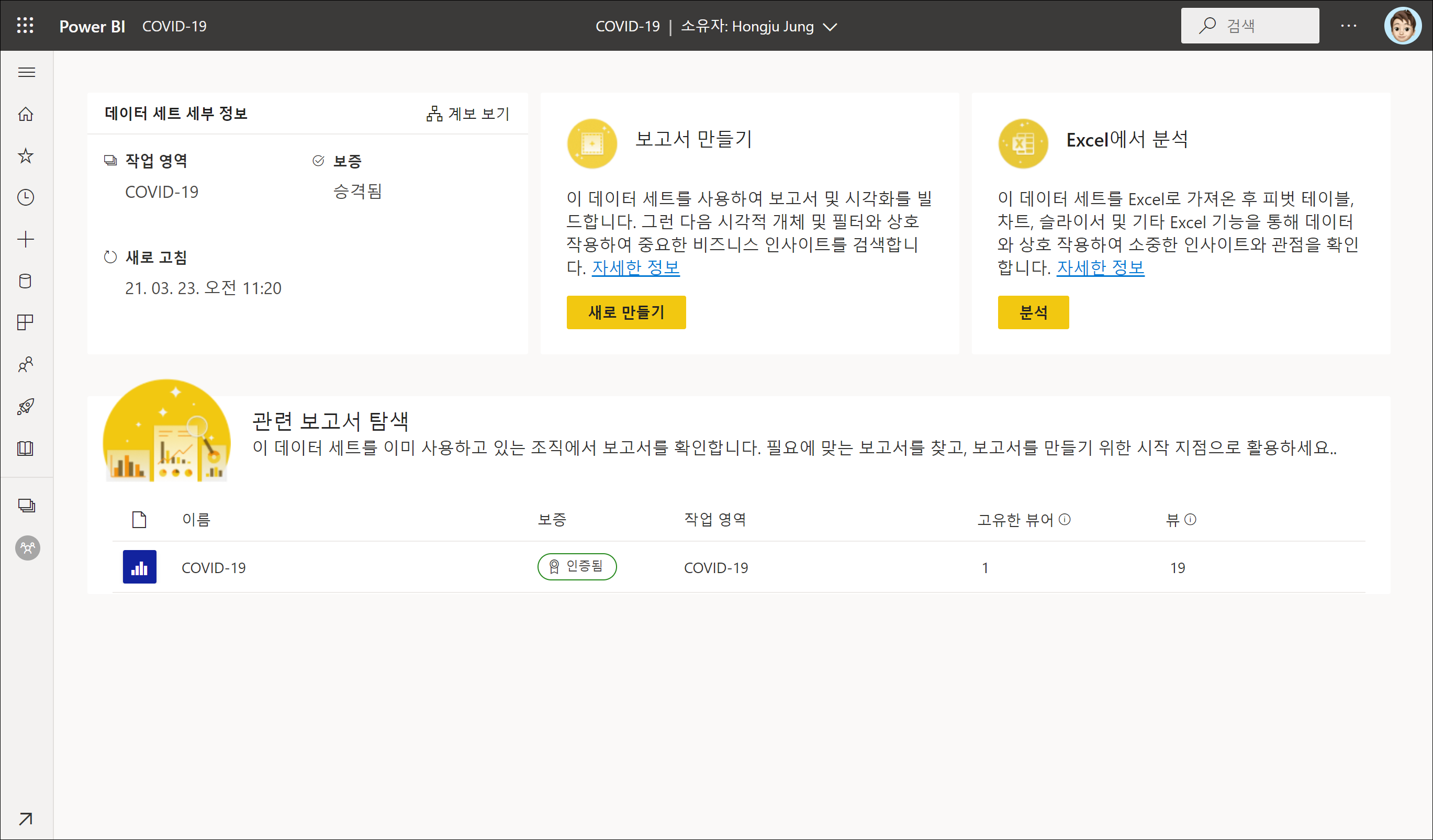Open the app launcher waffle icon
This screenshot has width=1433, height=840.
(25, 26)
